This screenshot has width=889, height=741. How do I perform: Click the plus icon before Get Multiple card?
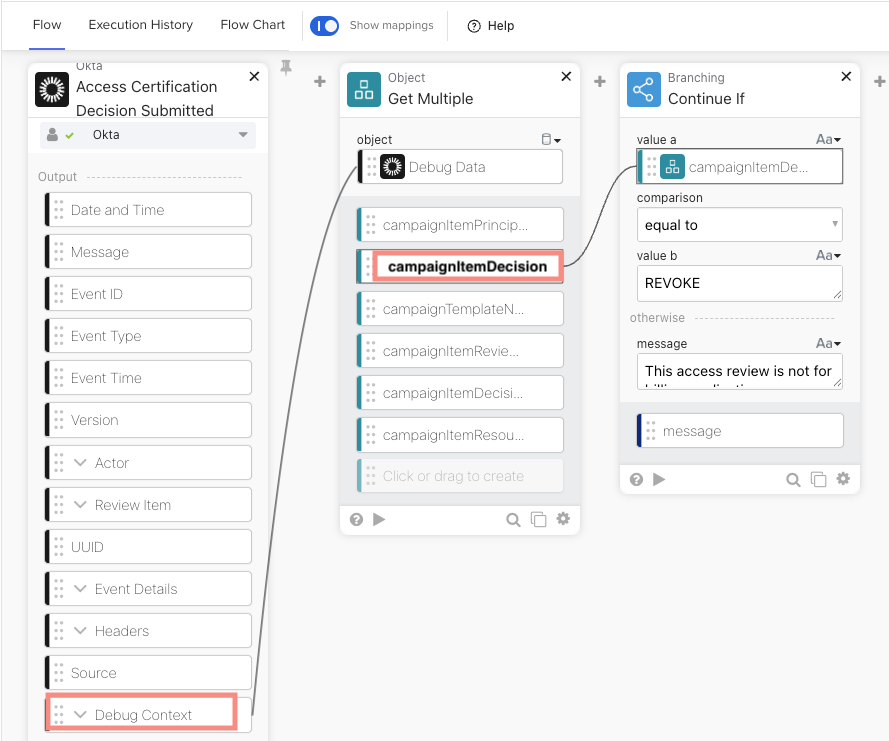pyautogui.click(x=320, y=82)
